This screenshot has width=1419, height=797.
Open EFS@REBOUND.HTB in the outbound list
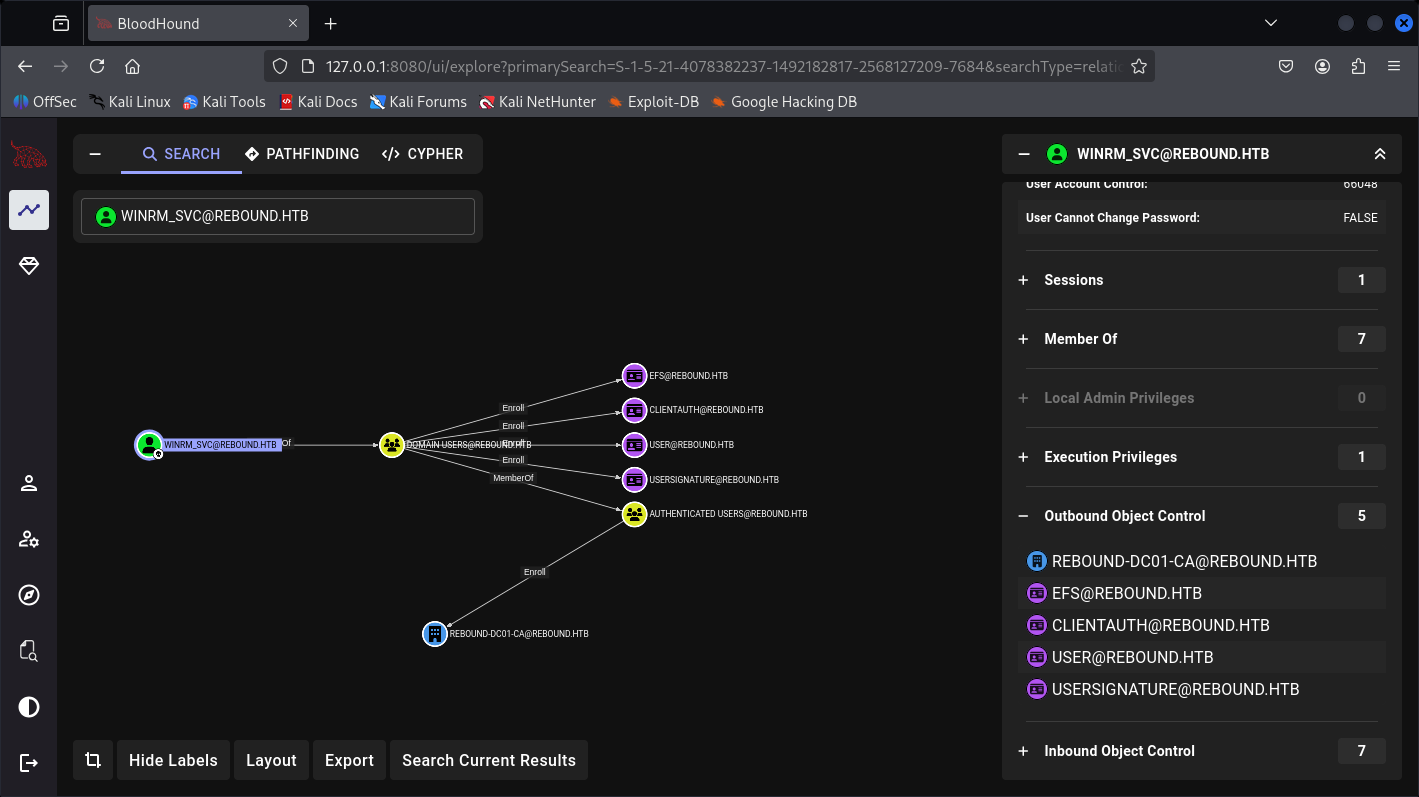1126,593
